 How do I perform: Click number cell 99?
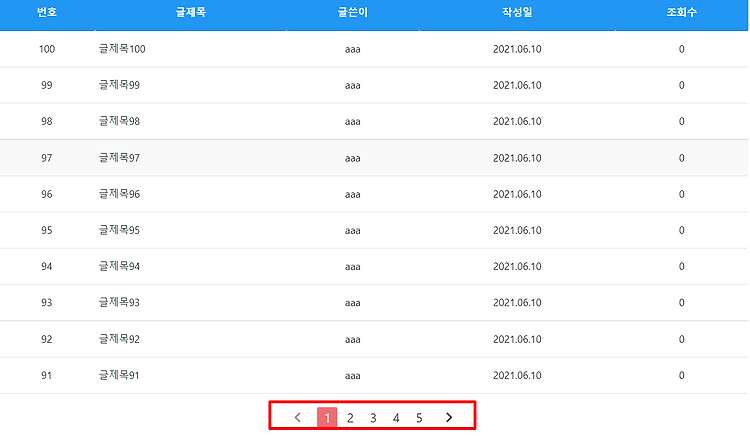pyautogui.click(x=46, y=85)
